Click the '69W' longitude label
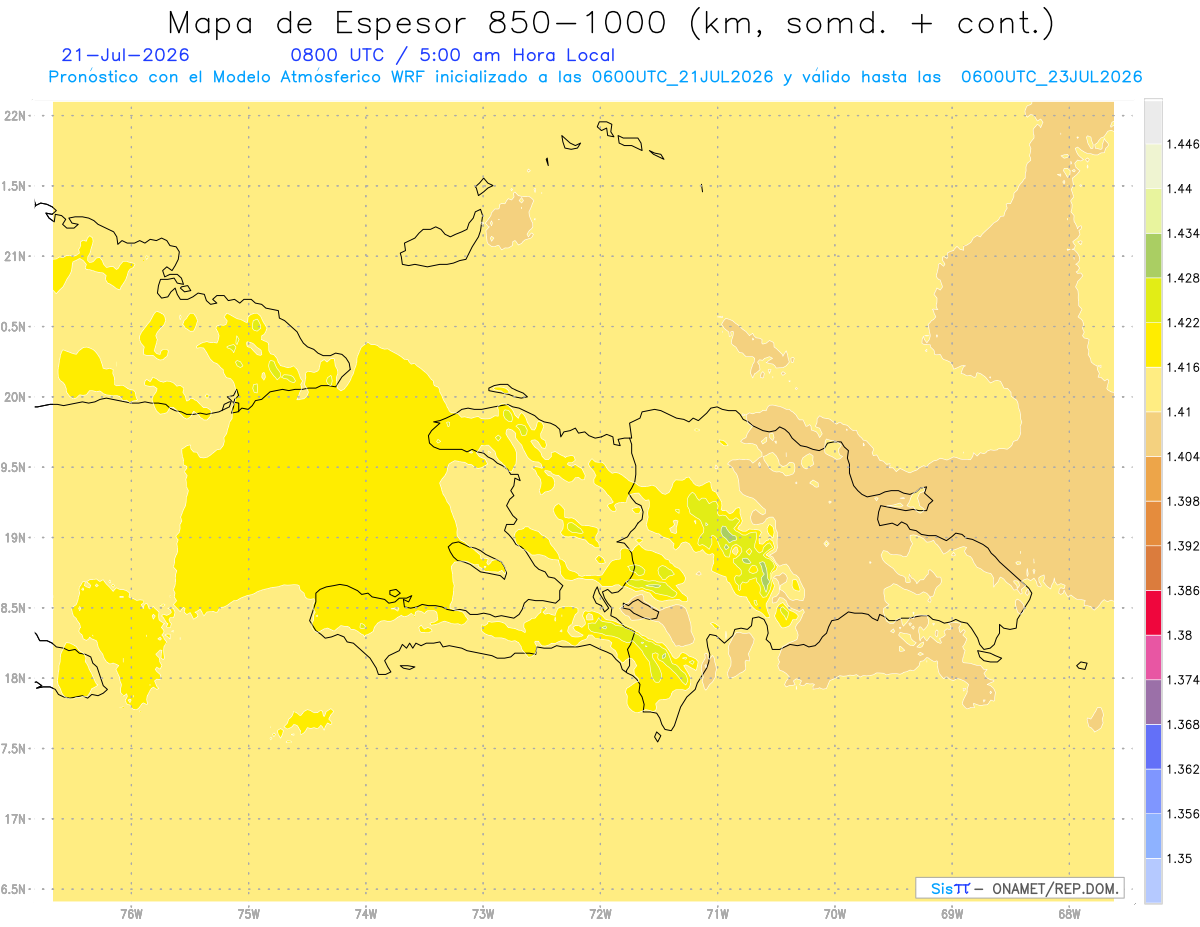This screenshot has height=927, width=1200. [952, 914]
